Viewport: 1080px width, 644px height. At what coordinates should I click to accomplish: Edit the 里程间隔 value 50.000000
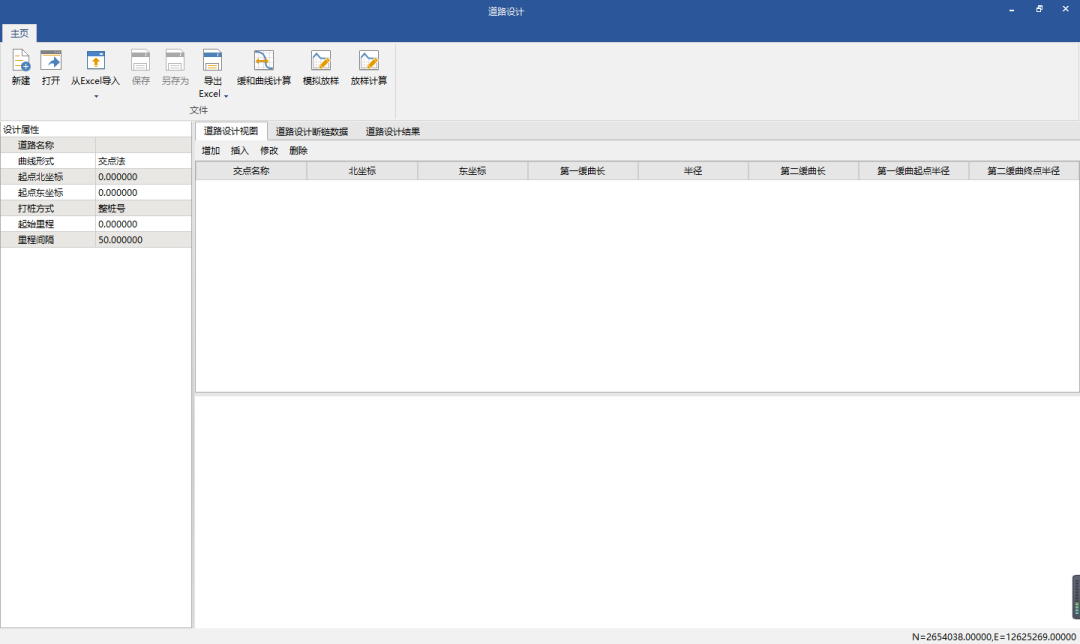coord(142,240)
